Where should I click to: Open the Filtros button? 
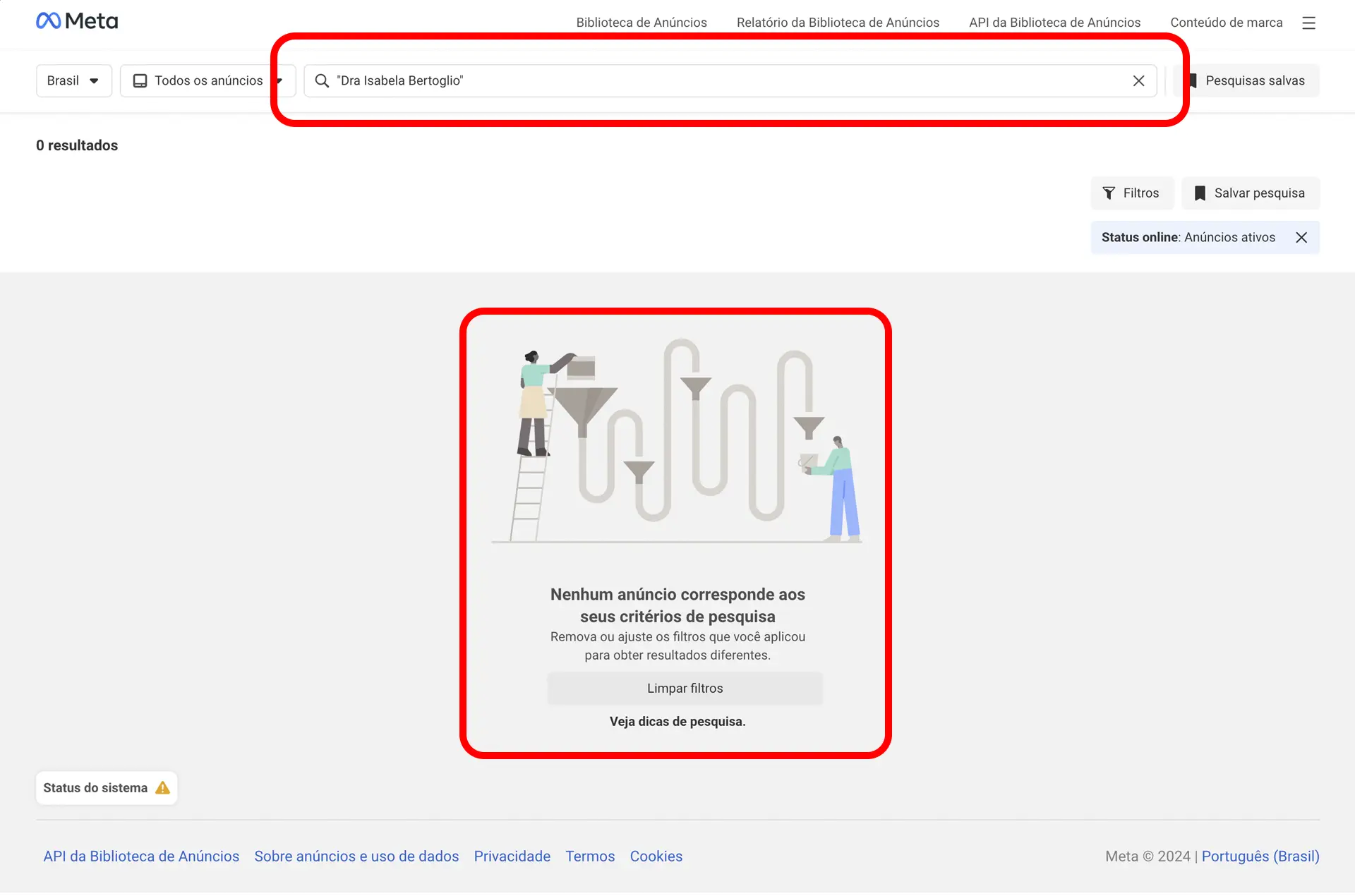point(1131,193)
